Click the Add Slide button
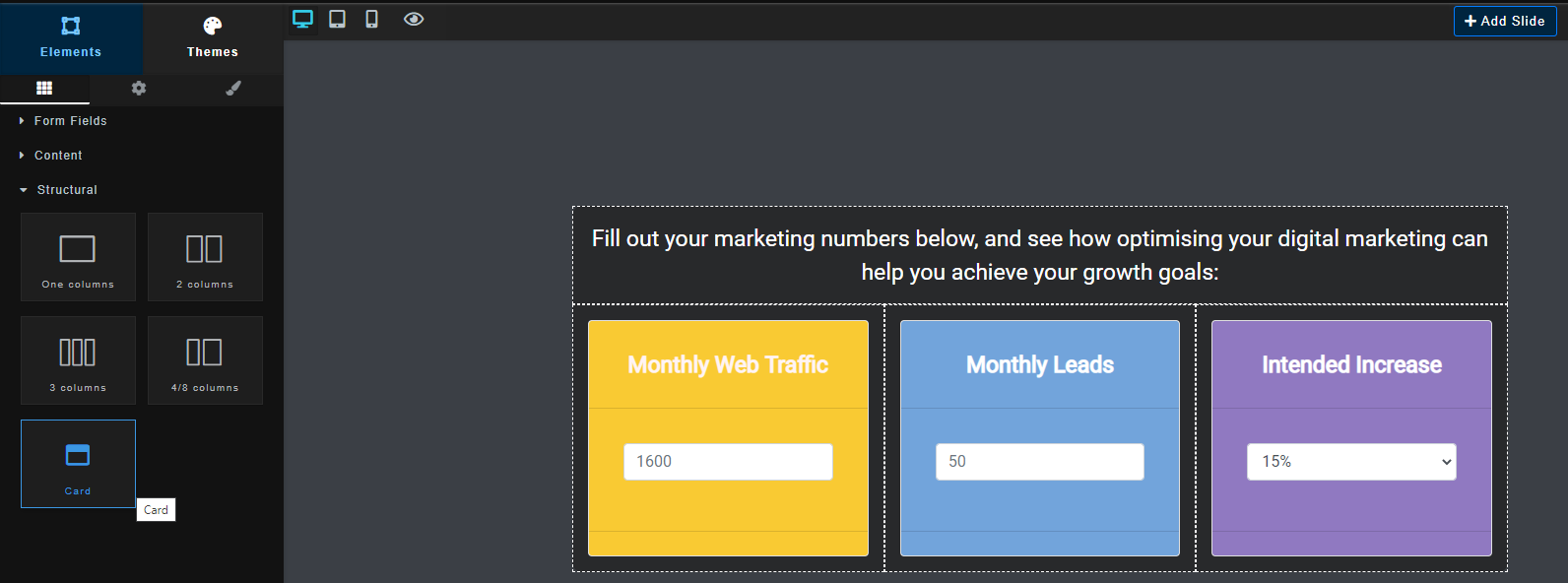Screen dimensions: 1568x583 coord(1505,21)
